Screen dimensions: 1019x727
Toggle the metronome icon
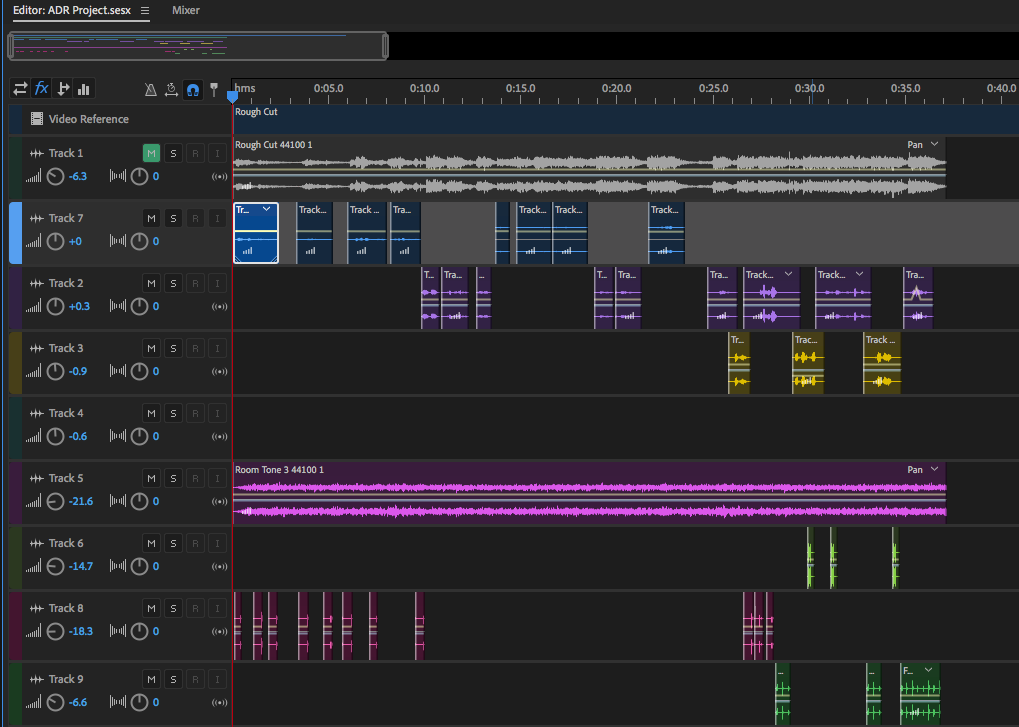tap(151, 89)
